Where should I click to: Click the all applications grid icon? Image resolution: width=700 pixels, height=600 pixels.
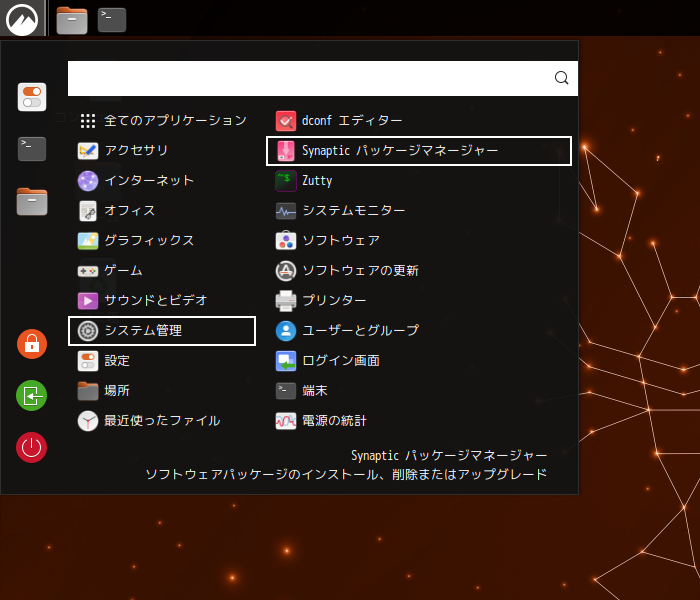tap(88, 121)
